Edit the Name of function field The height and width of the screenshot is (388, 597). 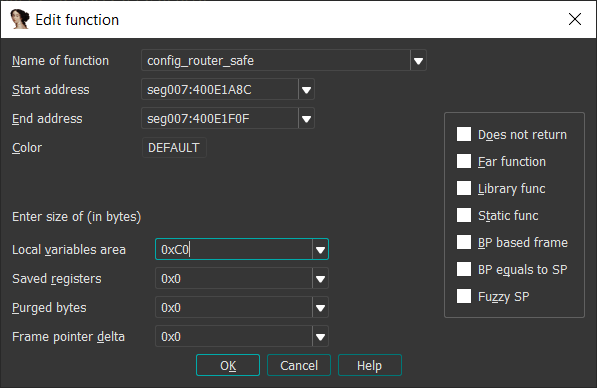(276, 60)
